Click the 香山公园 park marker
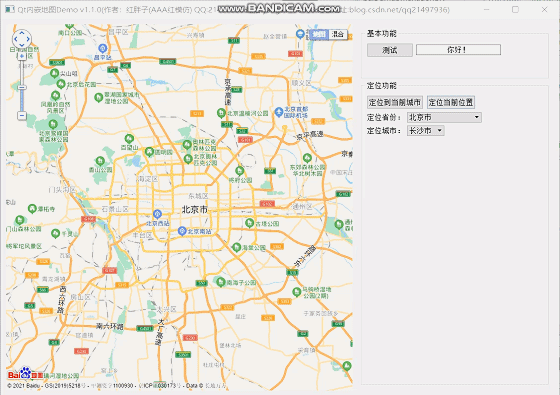 coord(100,161)
